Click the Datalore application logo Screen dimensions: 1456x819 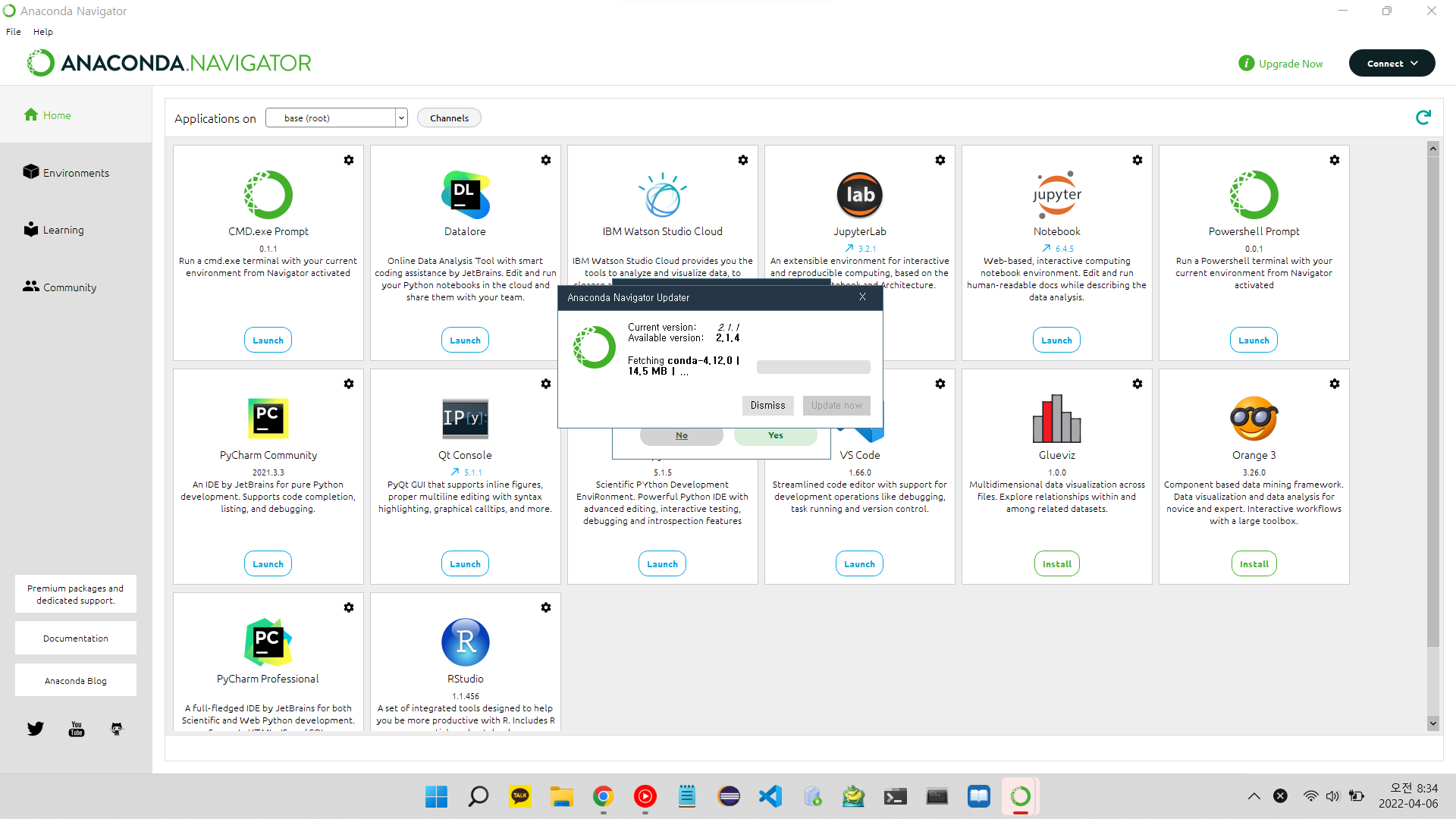click(x=465, y=195)
